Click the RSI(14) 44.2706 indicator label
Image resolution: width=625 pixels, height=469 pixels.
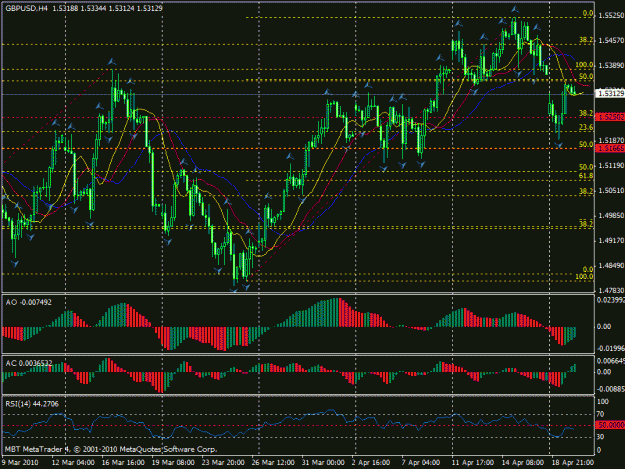(x=32, y=404)
